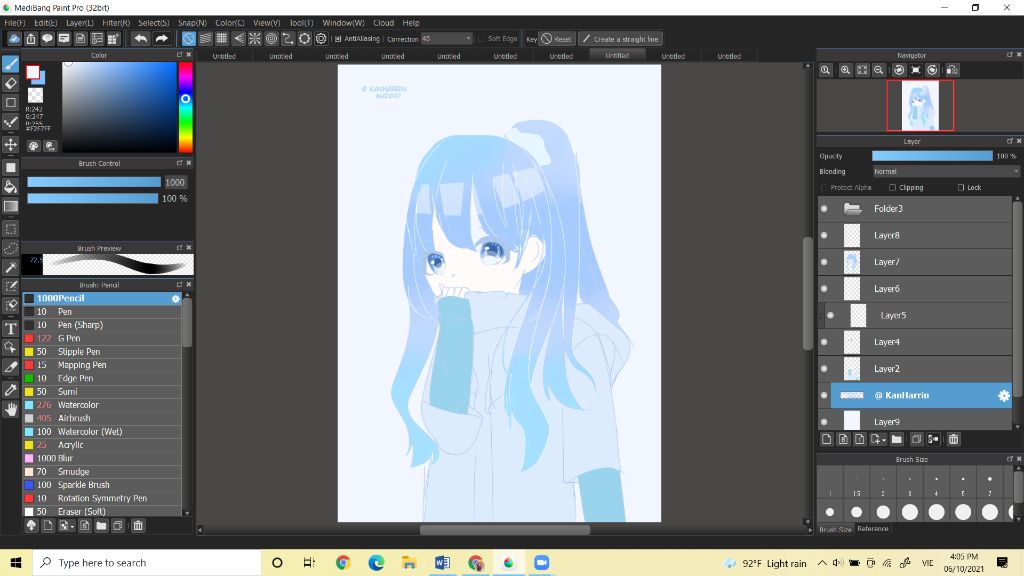Enable the Clipping checkbox
The image size is (1024, 576).
pyautogui.click(x=892, y=187)
